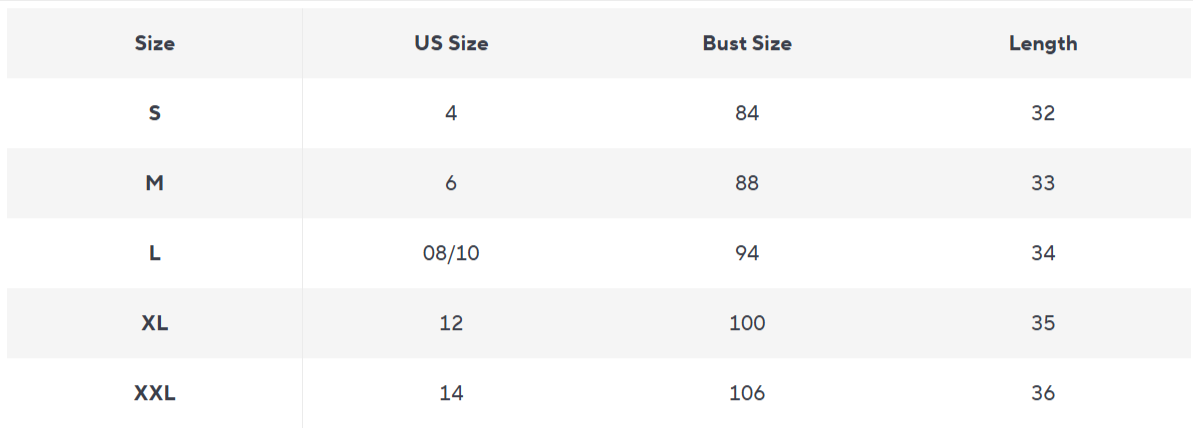This screenshot has height=428, width=1193.
Task: Click length value 36
Action: tap(1043, 393)
